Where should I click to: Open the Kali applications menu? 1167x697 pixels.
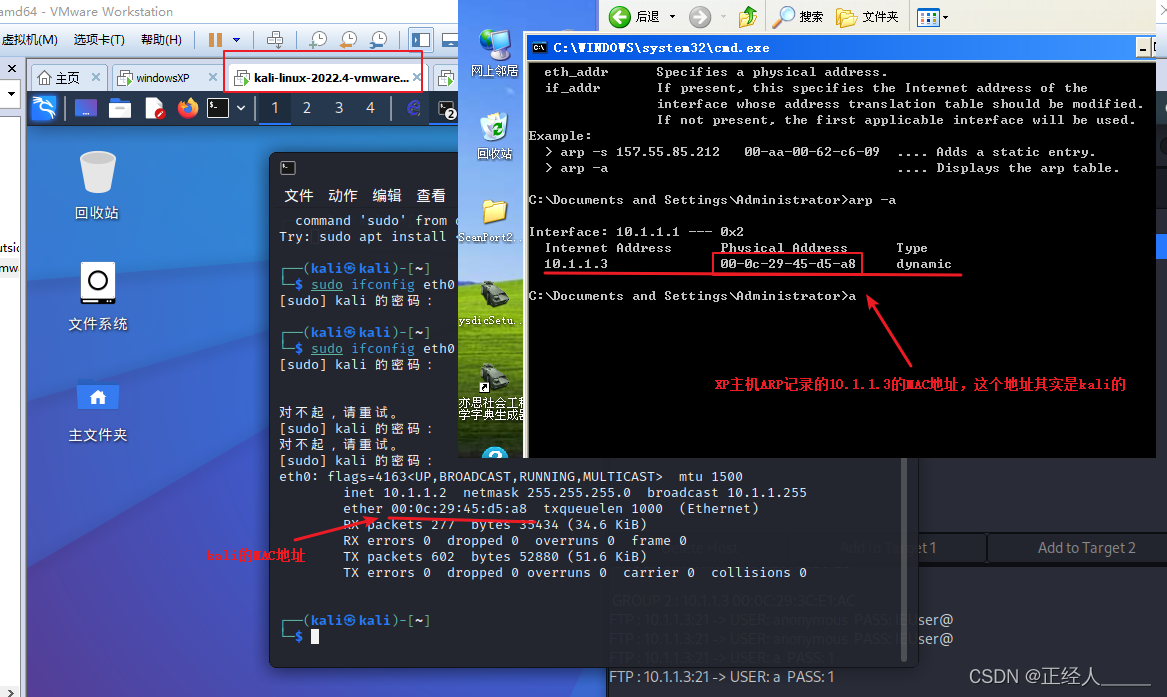44,109
